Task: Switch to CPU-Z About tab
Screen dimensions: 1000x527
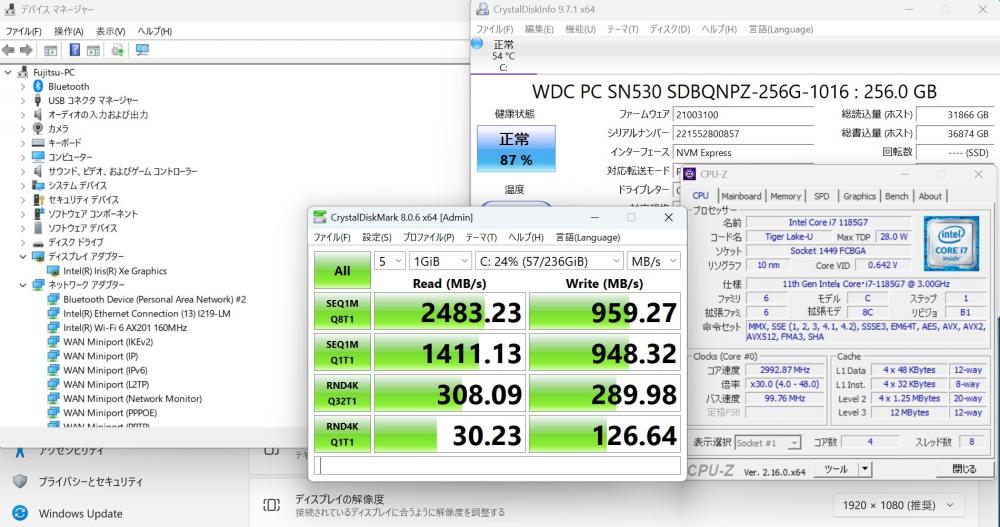Action: click(930, 197)
